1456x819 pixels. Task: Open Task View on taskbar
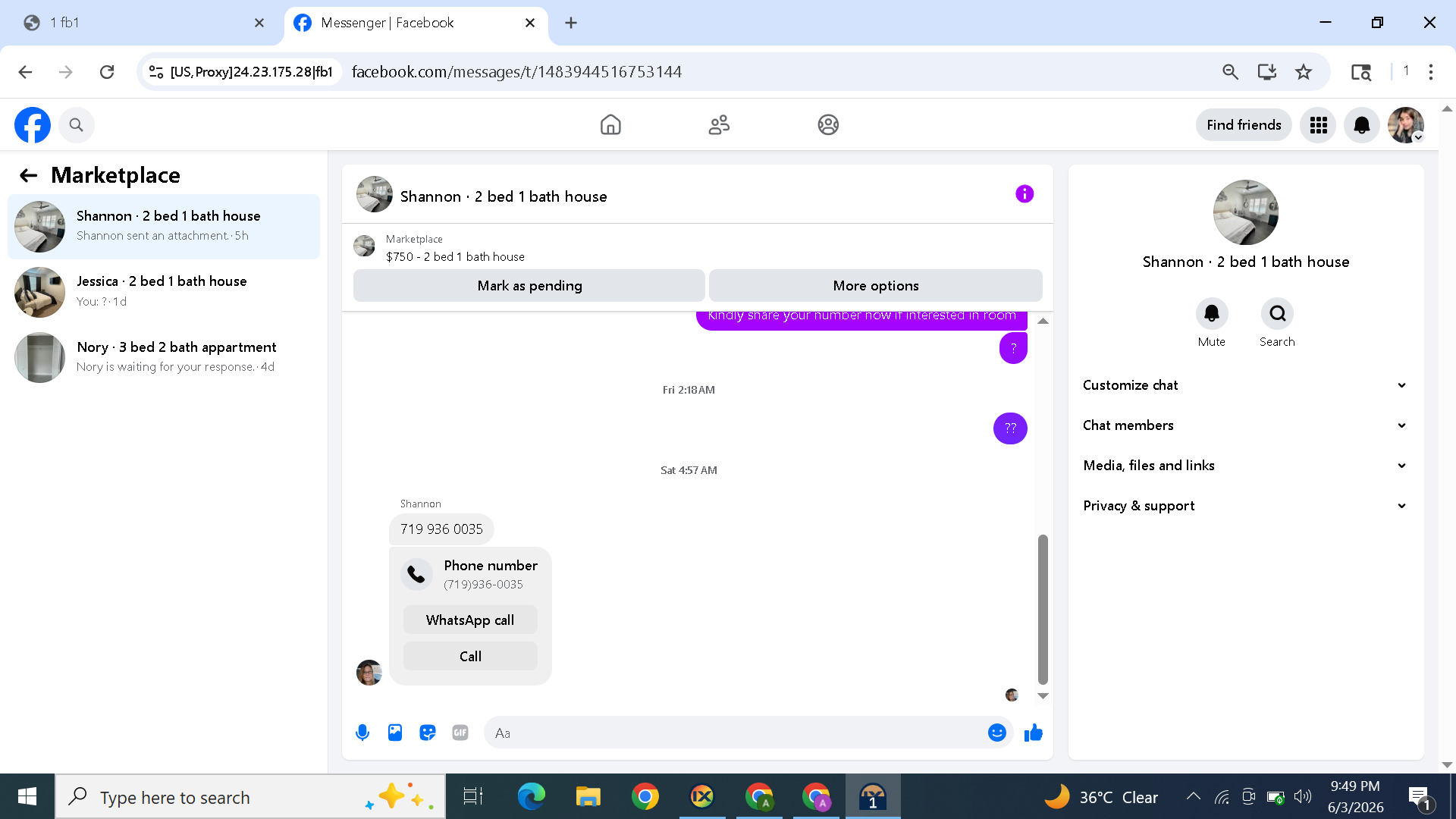473,796
